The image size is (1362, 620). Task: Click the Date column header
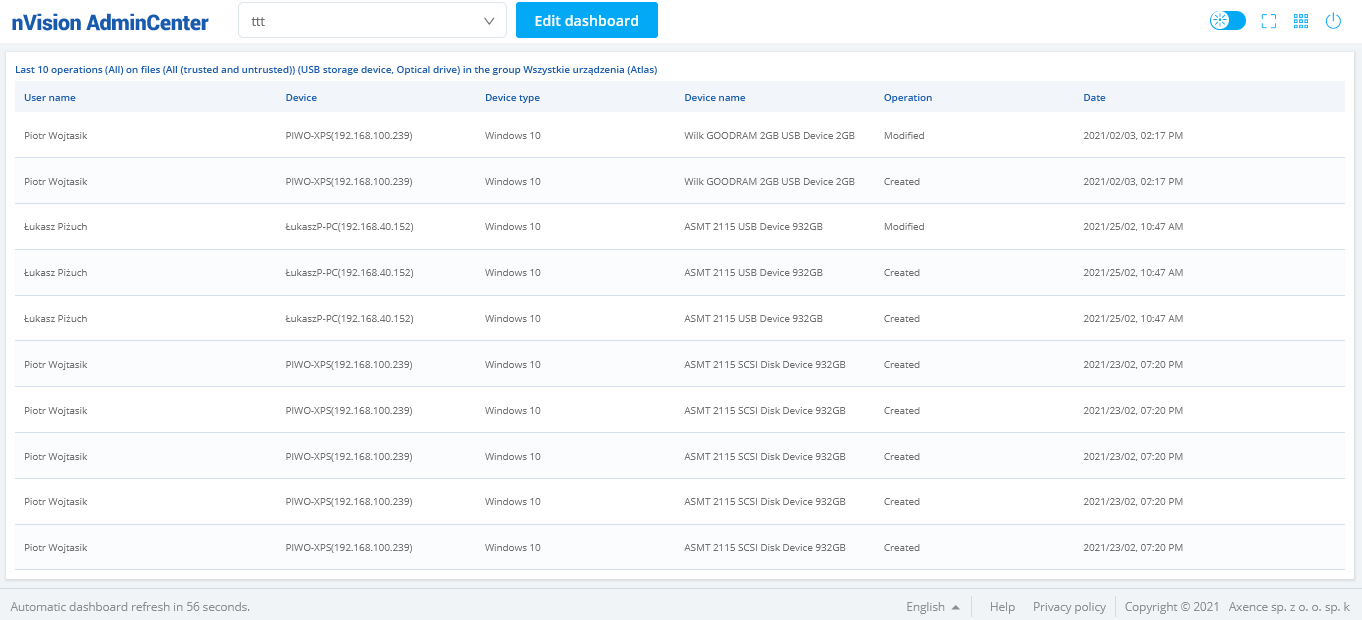click(1094, 98)
